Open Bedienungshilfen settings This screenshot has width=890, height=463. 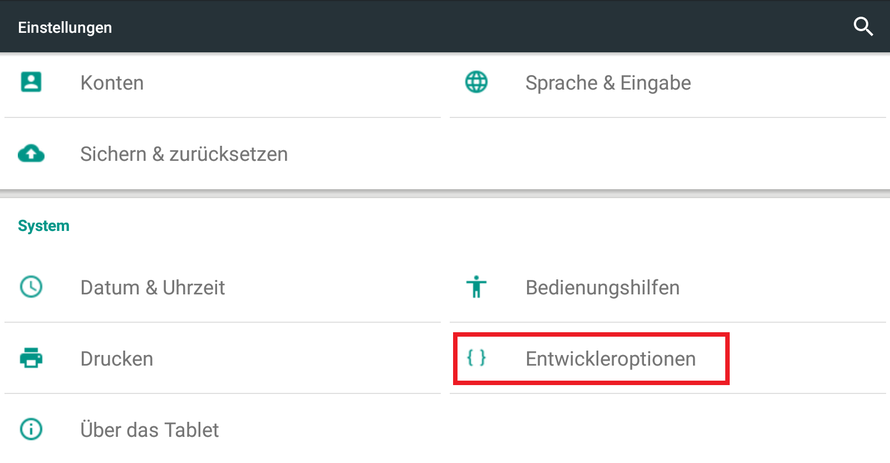[668, 287]
